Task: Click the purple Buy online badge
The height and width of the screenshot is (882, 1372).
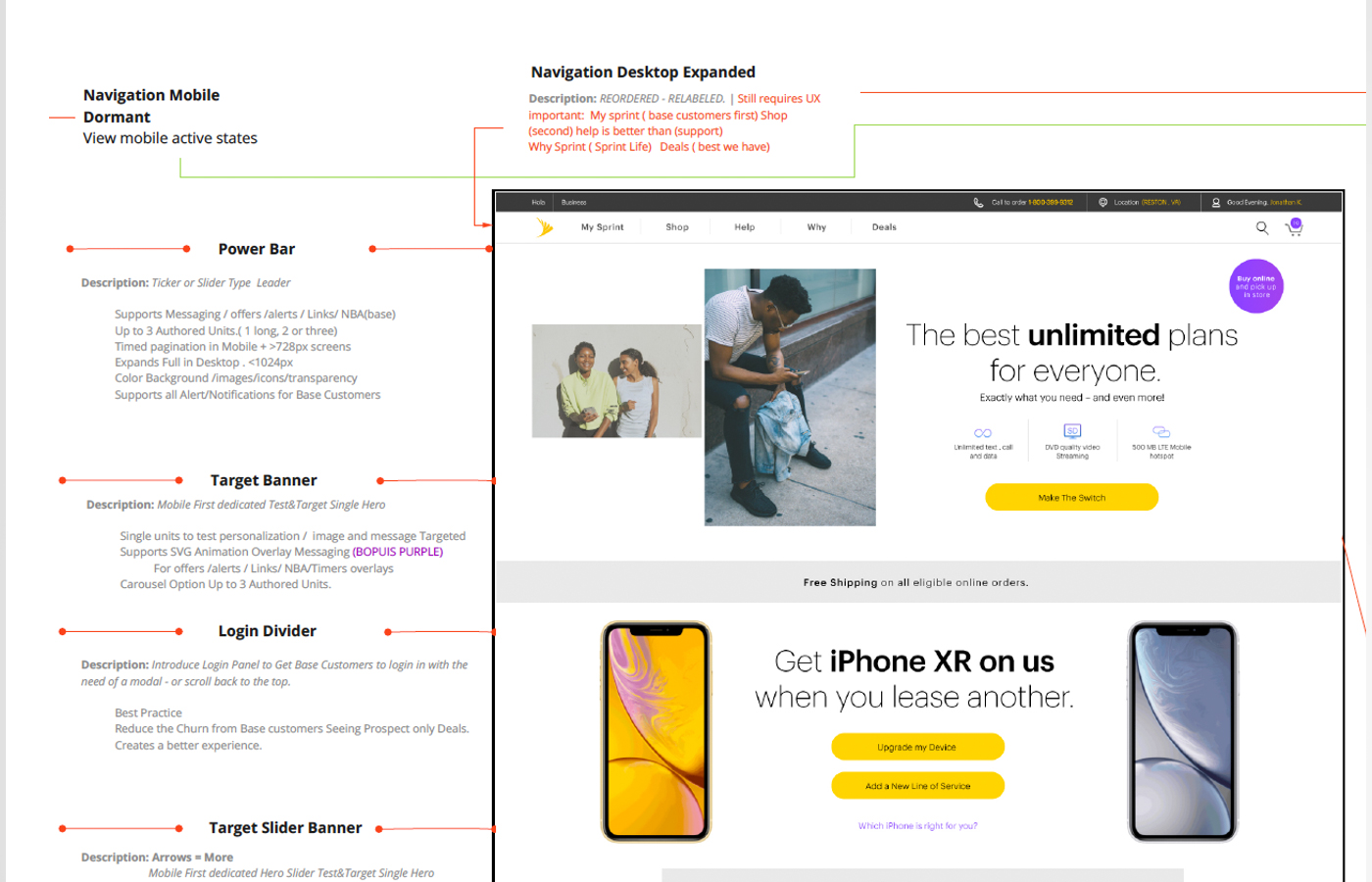Action: tap(1256, 286)
